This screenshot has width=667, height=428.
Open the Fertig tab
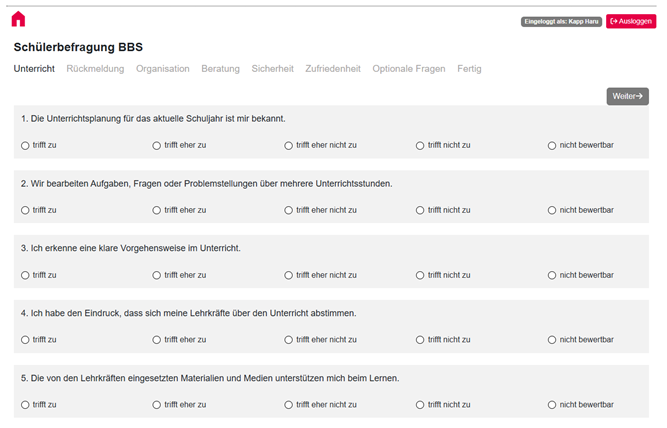[469, 69]
